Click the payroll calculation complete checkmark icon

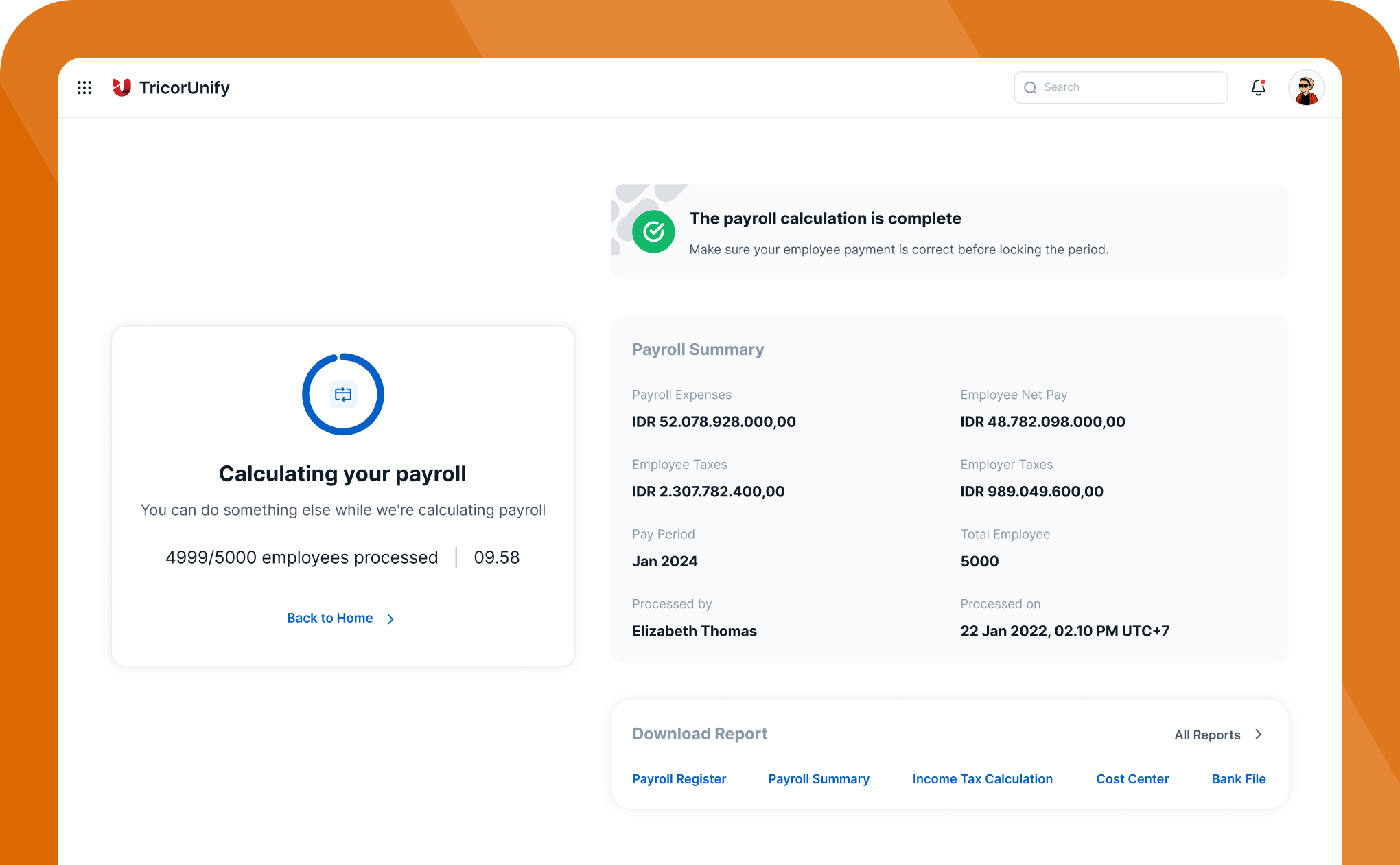(654, 230)
